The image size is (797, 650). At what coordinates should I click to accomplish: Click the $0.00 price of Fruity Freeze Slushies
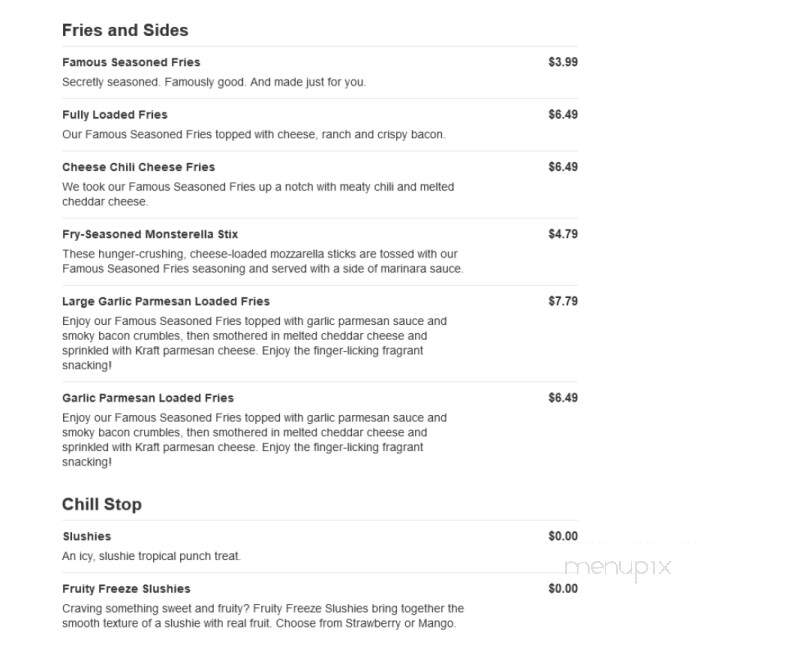563,589
